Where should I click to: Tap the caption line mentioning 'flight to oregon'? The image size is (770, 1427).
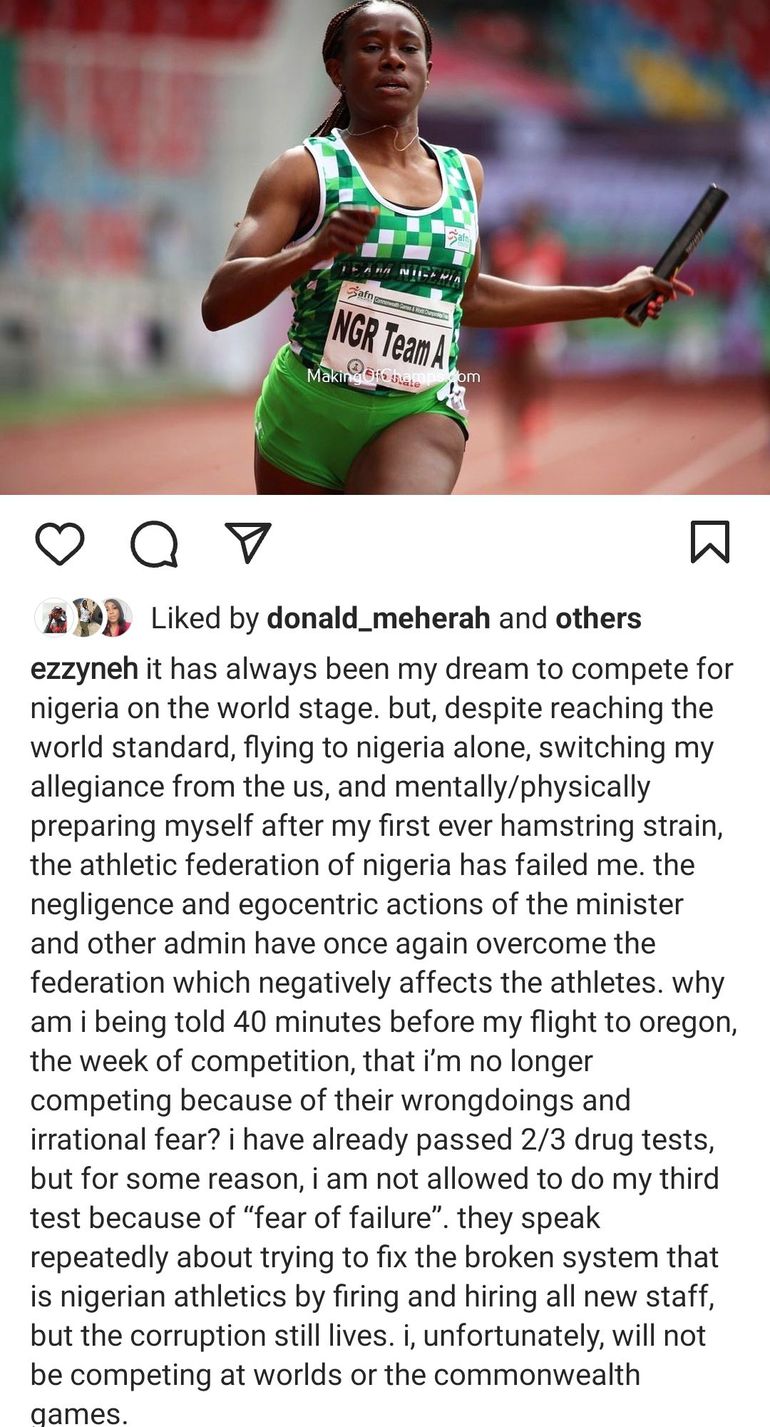point(384,1021)
